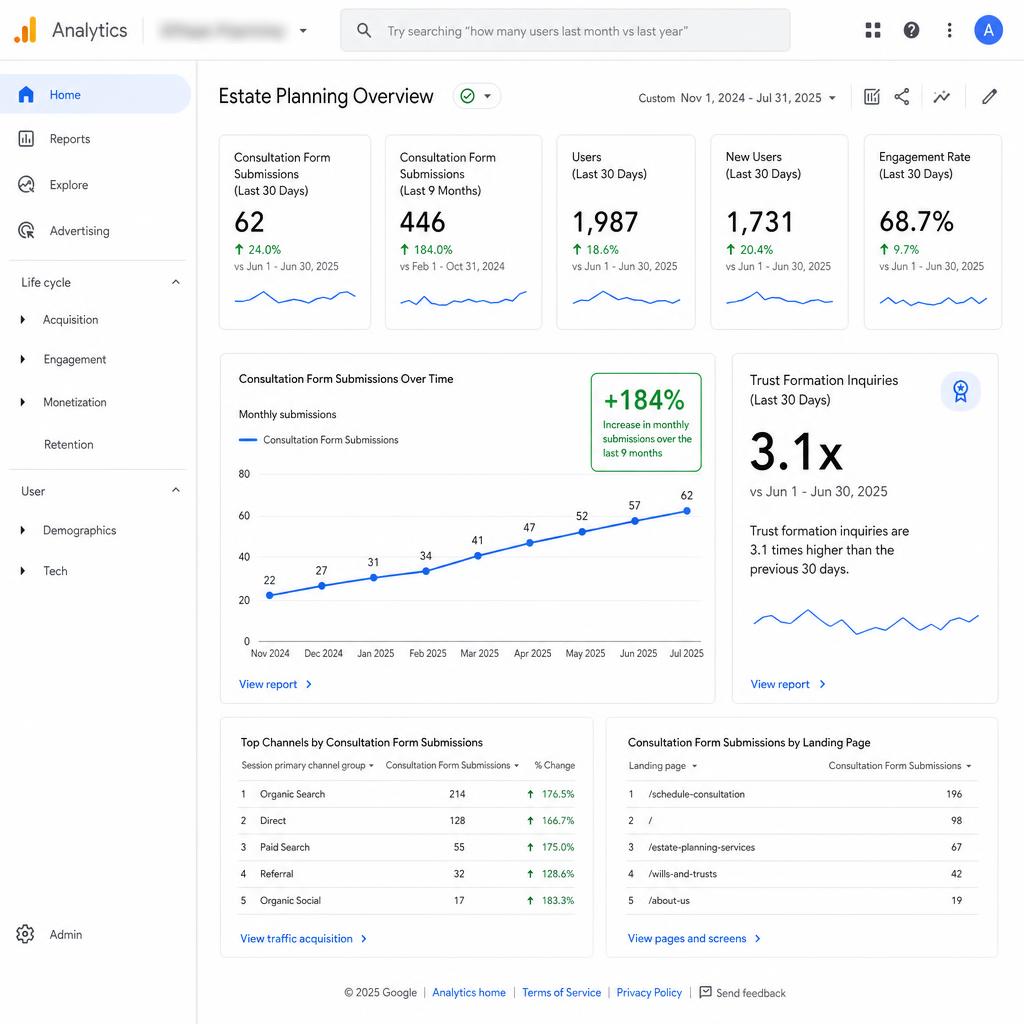Click Organic Social row

click(408, 900)
